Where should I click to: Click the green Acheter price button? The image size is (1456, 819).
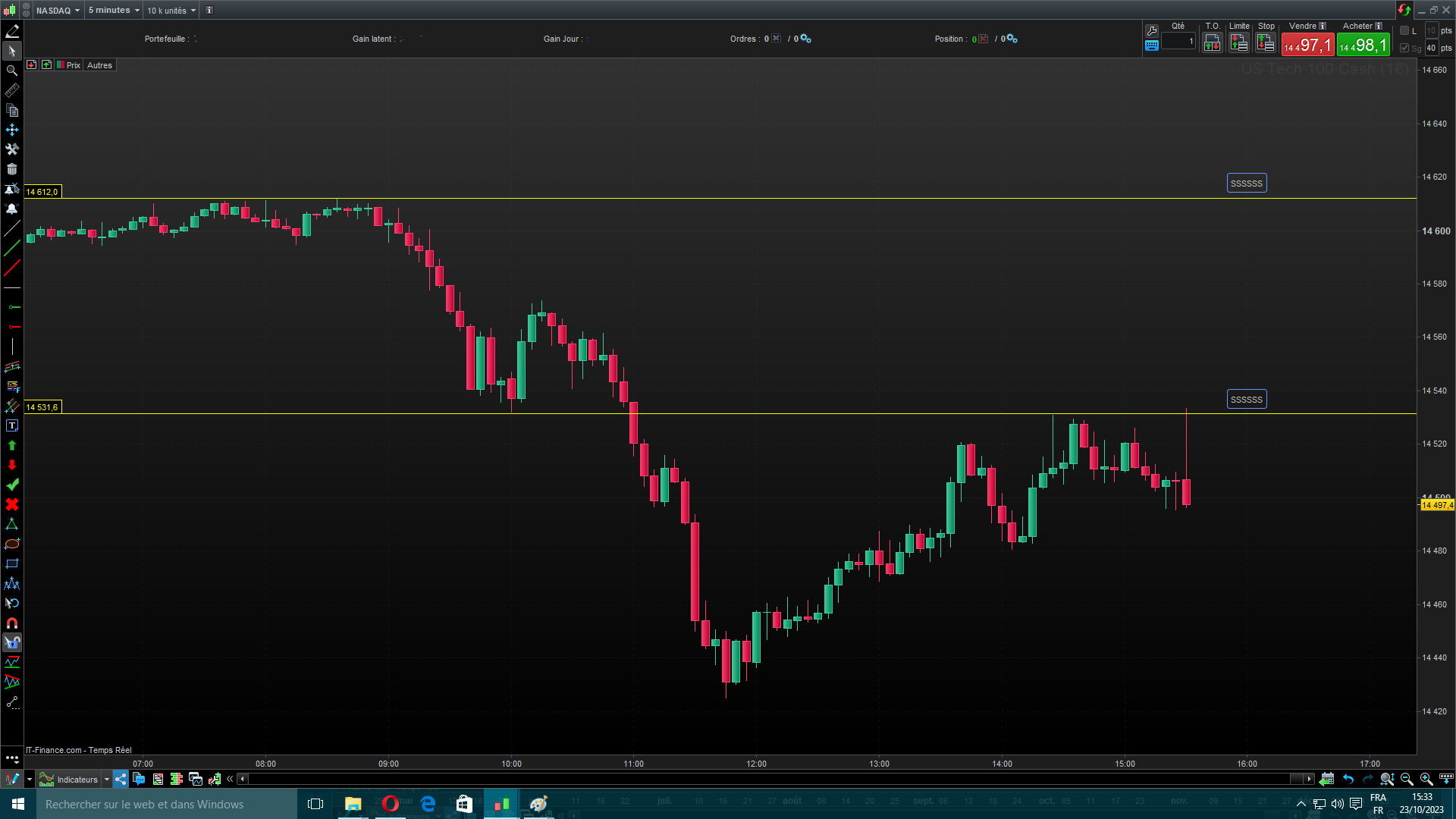tap(1363, 45)
